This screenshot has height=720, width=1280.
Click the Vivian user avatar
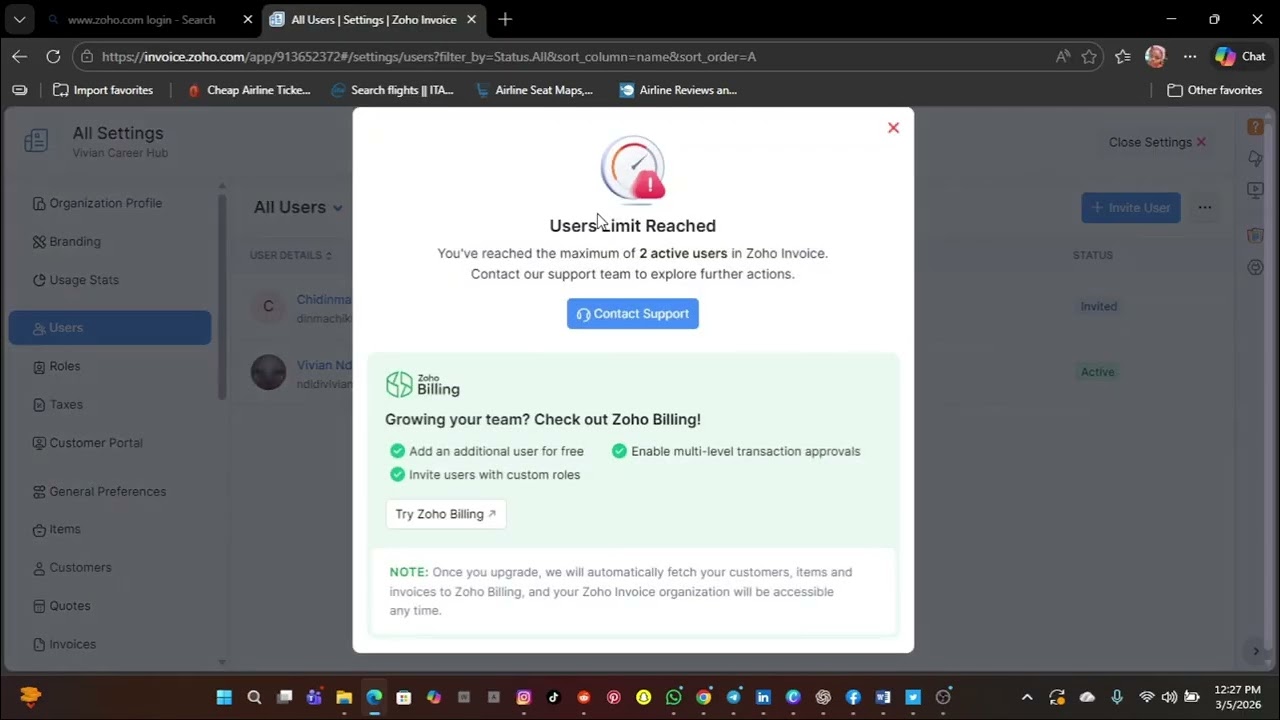click(x=268, y=372)
